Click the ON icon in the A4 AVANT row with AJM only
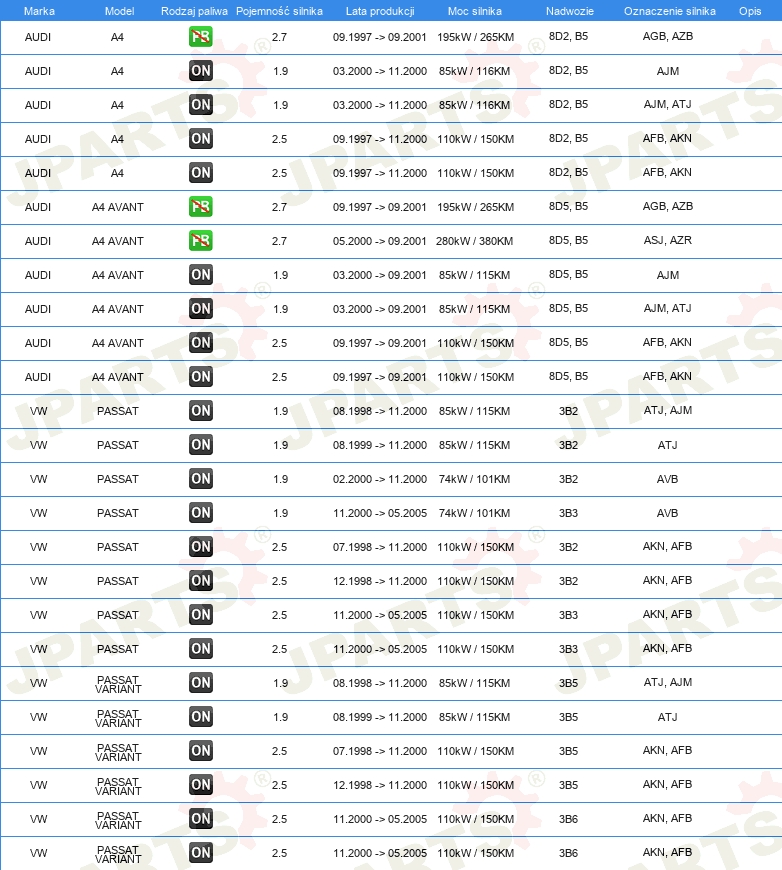The width and height of the screenshot is (782, 870). point(200,275)
